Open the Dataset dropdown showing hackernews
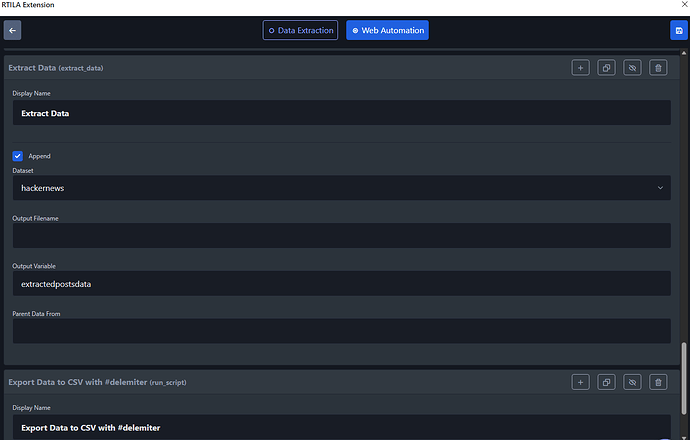This screenshot has height=440, width=690. [x=341, y=188]
